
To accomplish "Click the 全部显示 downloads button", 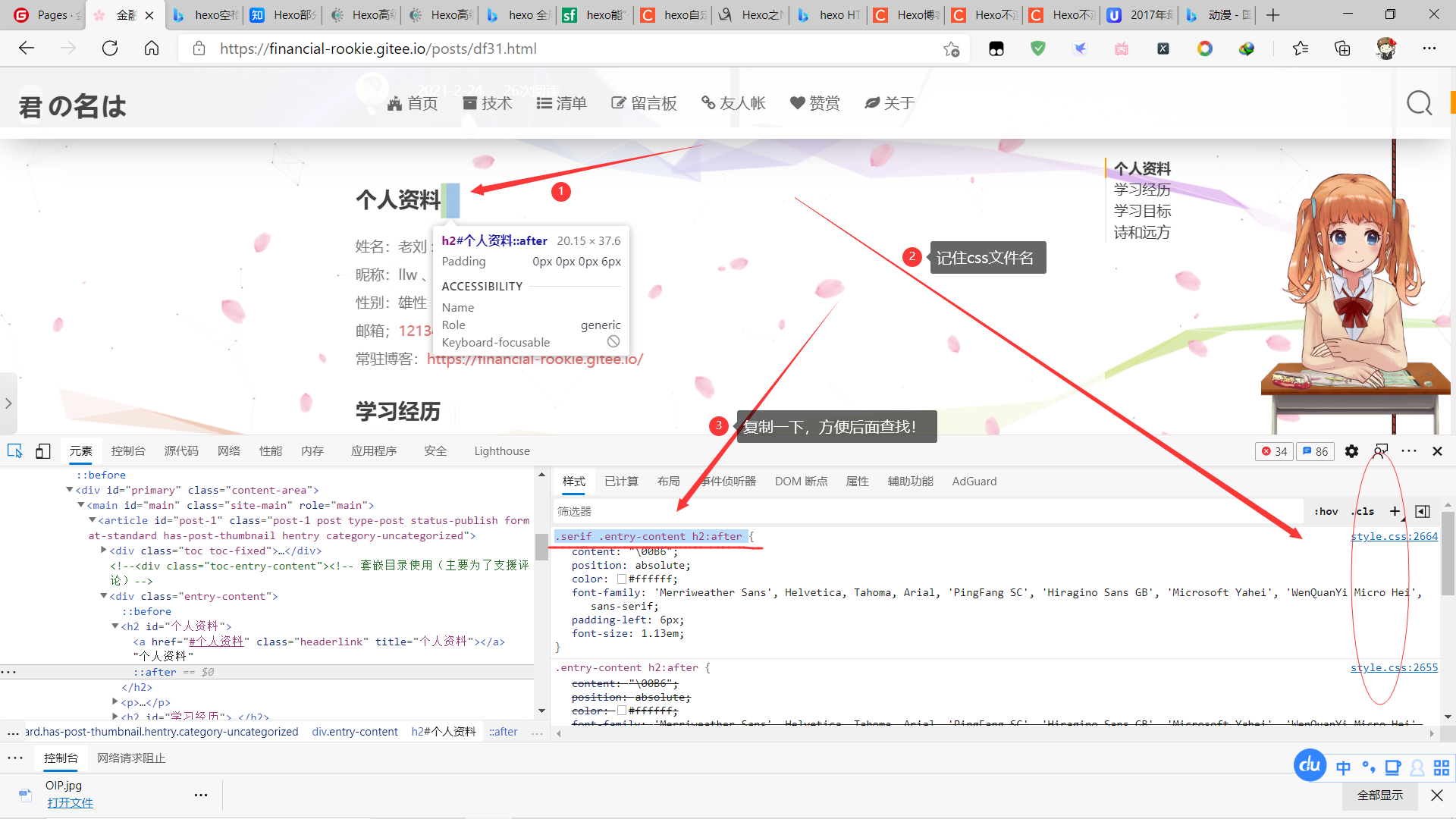I will 1379,795.
